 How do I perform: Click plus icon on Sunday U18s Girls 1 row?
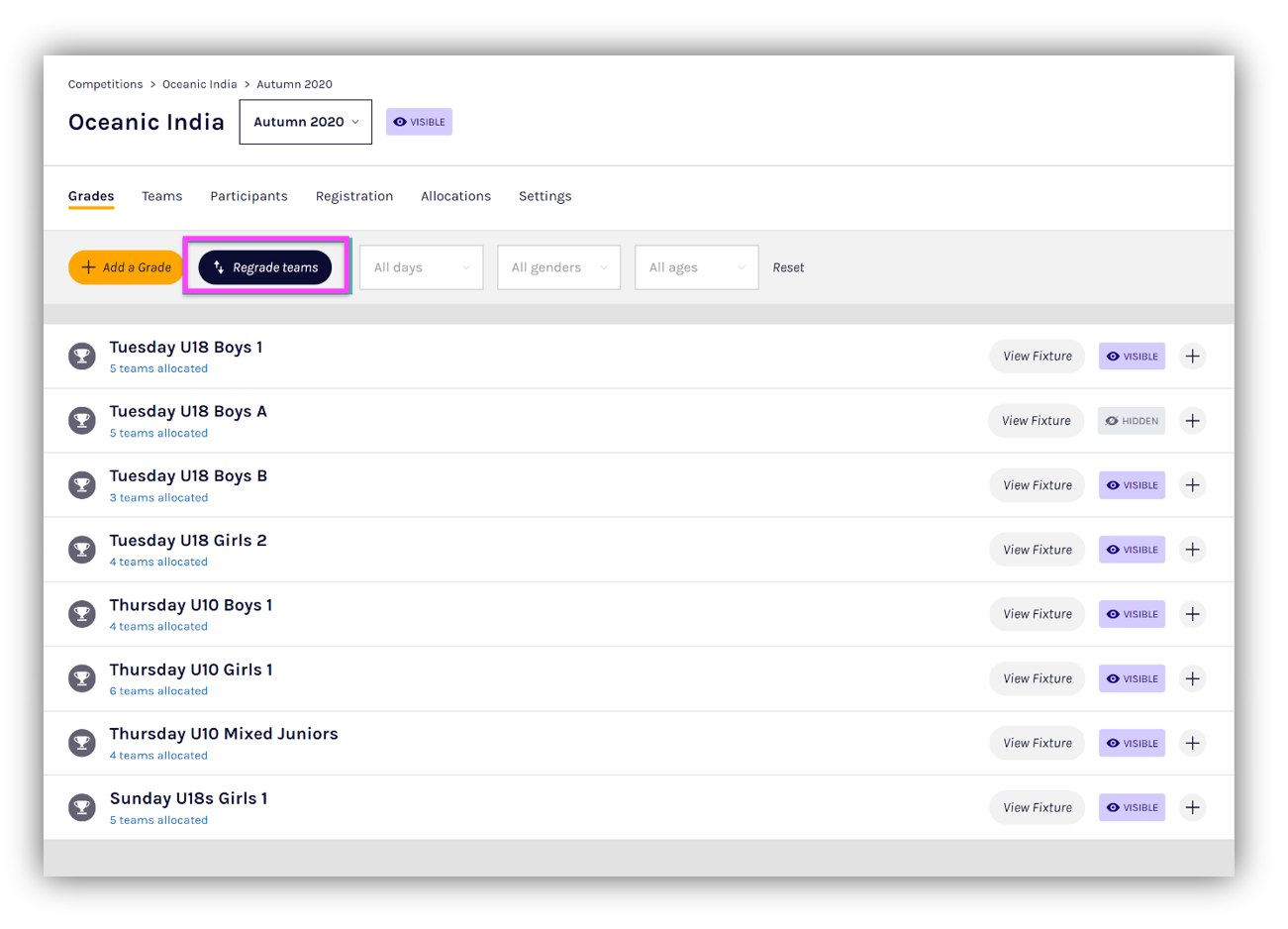(x=1192, y=807)
